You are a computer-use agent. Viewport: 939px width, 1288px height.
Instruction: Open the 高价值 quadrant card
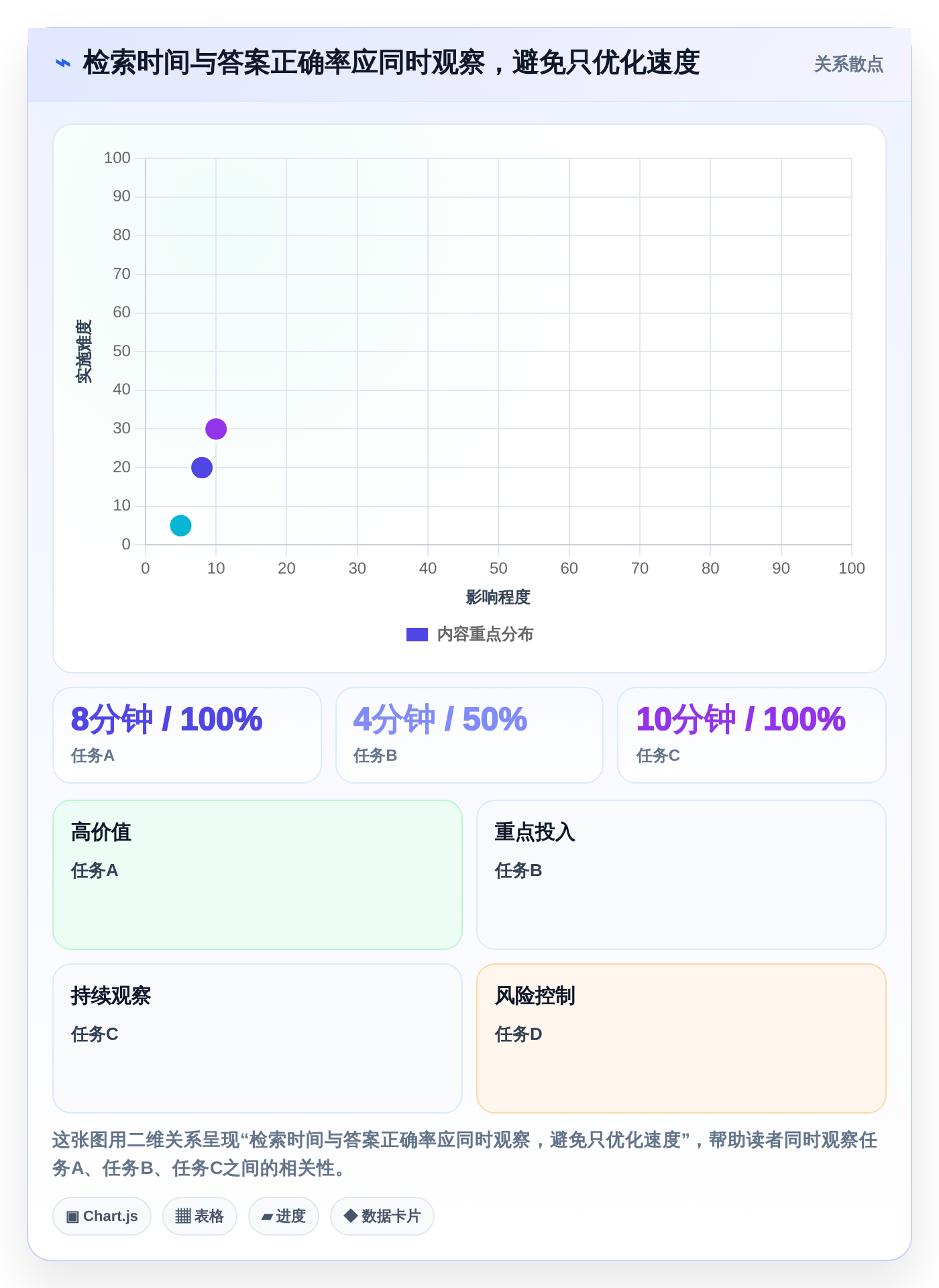(x=258, y=875)
